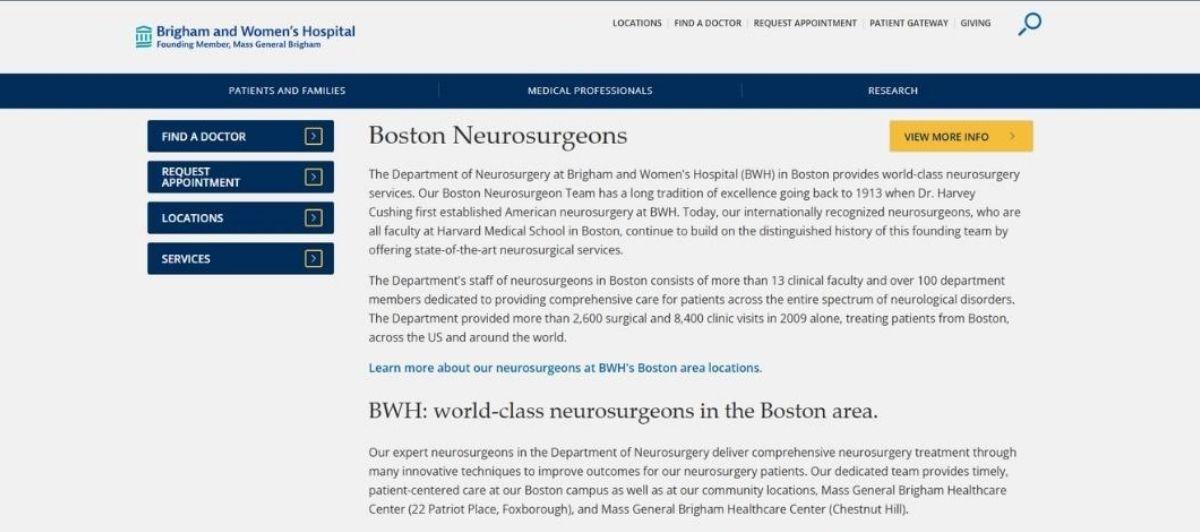Click 'BWH: world-class neurosurgeons in the Boston area' heading
Viewport: 1200px width, 532px height.
(x=623, y=411)
